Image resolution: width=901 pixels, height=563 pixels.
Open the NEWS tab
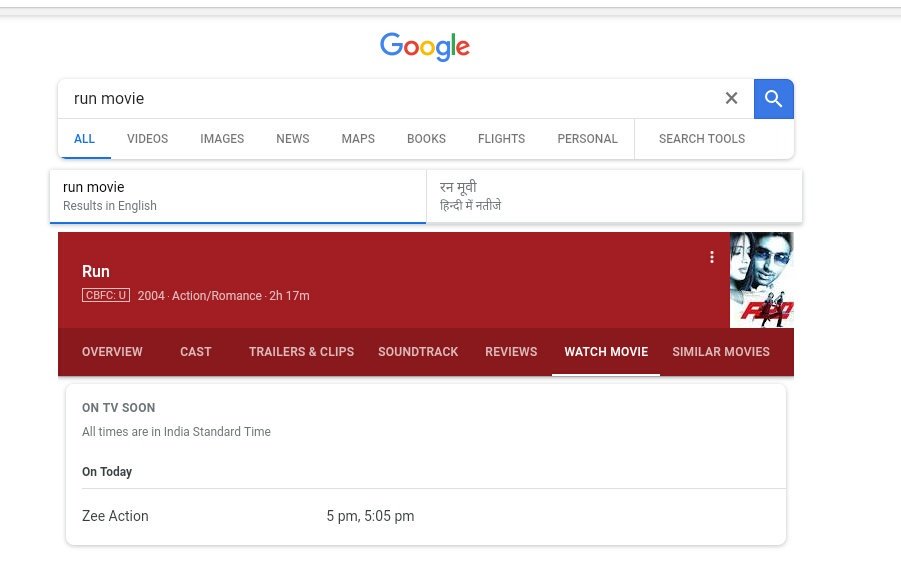292,139
